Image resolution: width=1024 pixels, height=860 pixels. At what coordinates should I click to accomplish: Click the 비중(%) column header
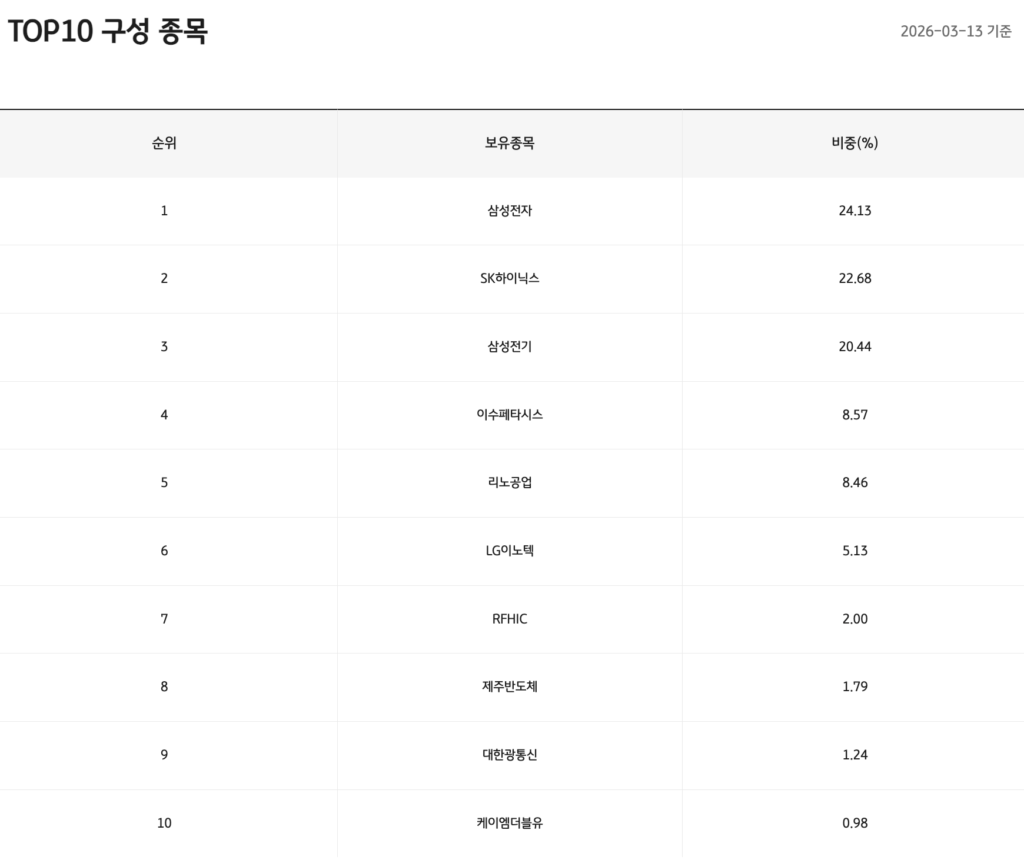[x=854, y=143]
